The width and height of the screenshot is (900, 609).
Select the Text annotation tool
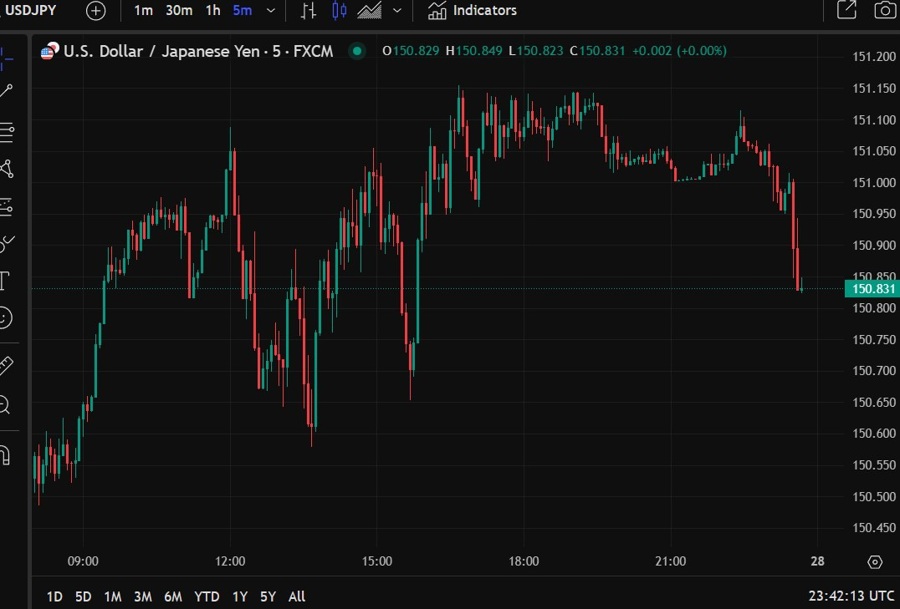(5, 281)
